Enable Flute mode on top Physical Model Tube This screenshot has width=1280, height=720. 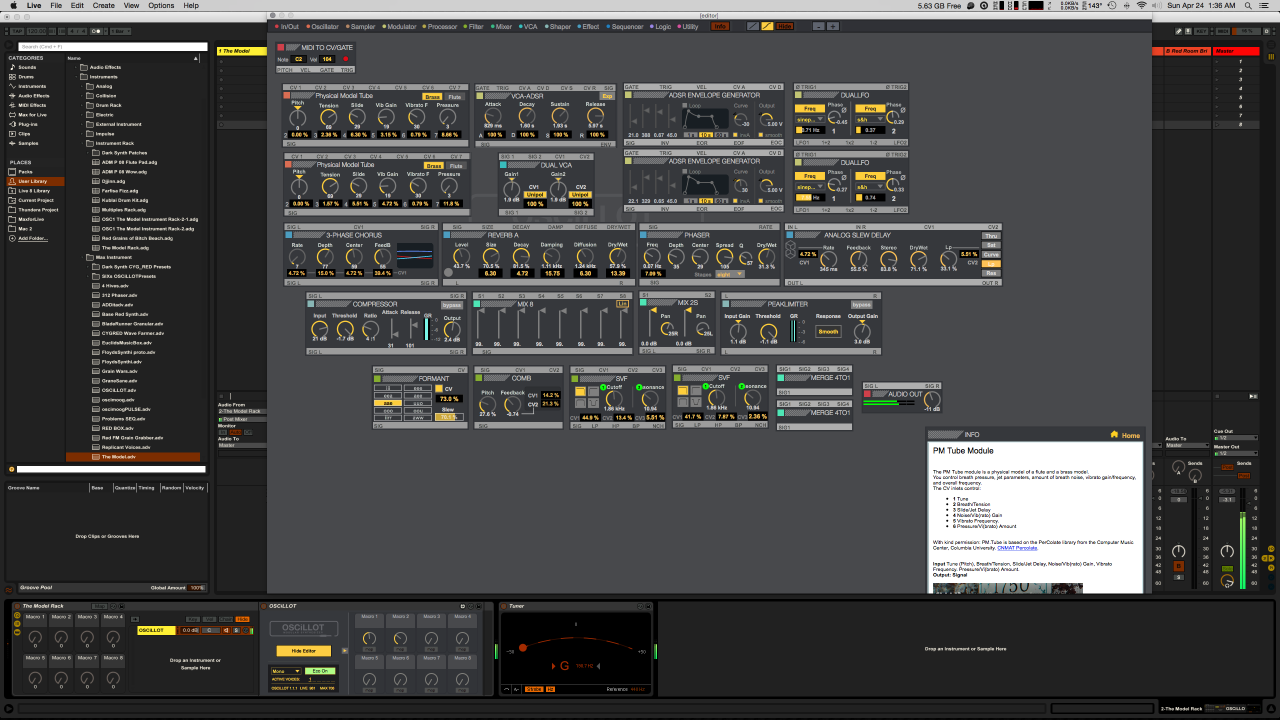pos(455,96)
